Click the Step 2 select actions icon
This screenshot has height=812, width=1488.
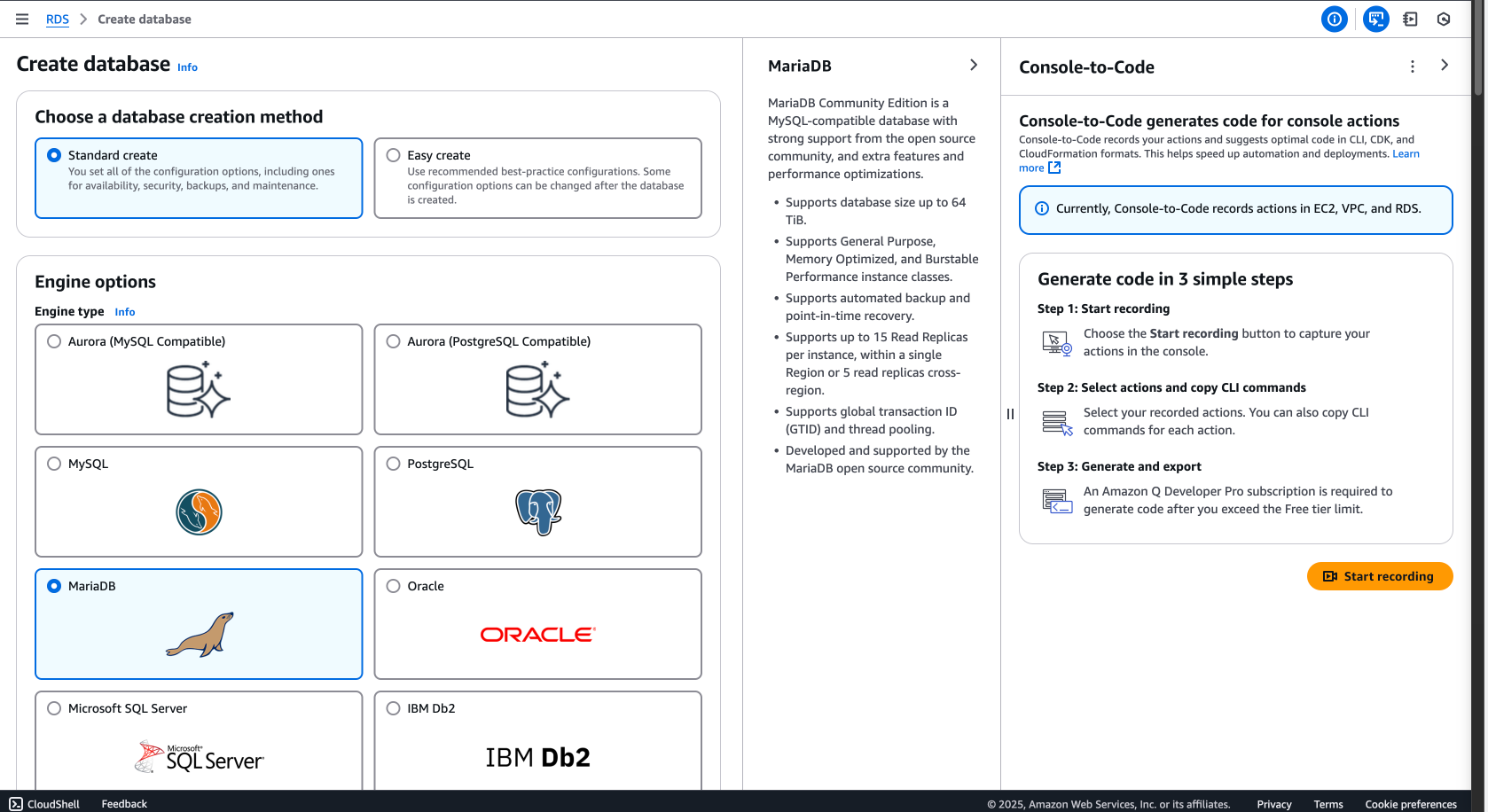pos(1057,422)
